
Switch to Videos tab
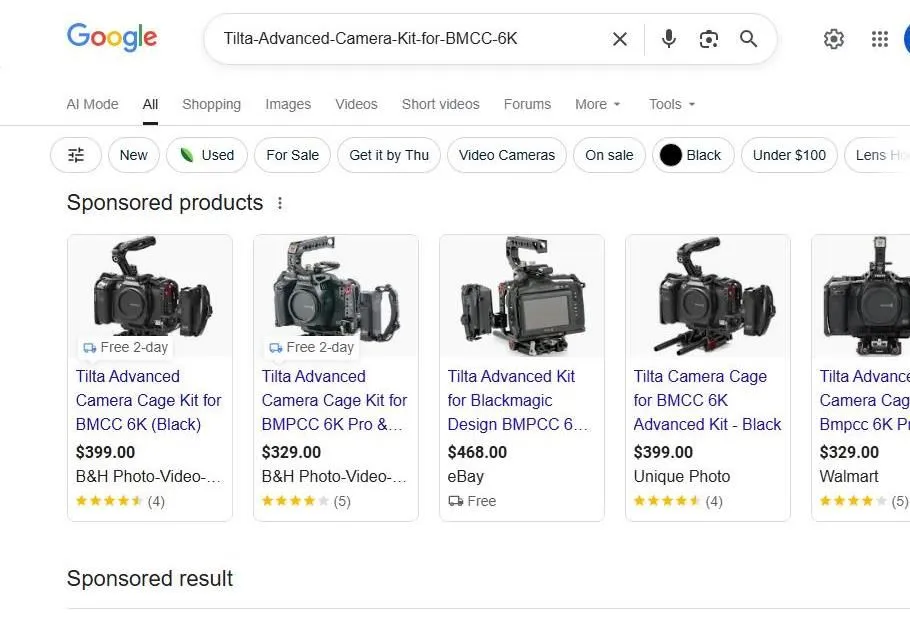click(x=356, y=104)
